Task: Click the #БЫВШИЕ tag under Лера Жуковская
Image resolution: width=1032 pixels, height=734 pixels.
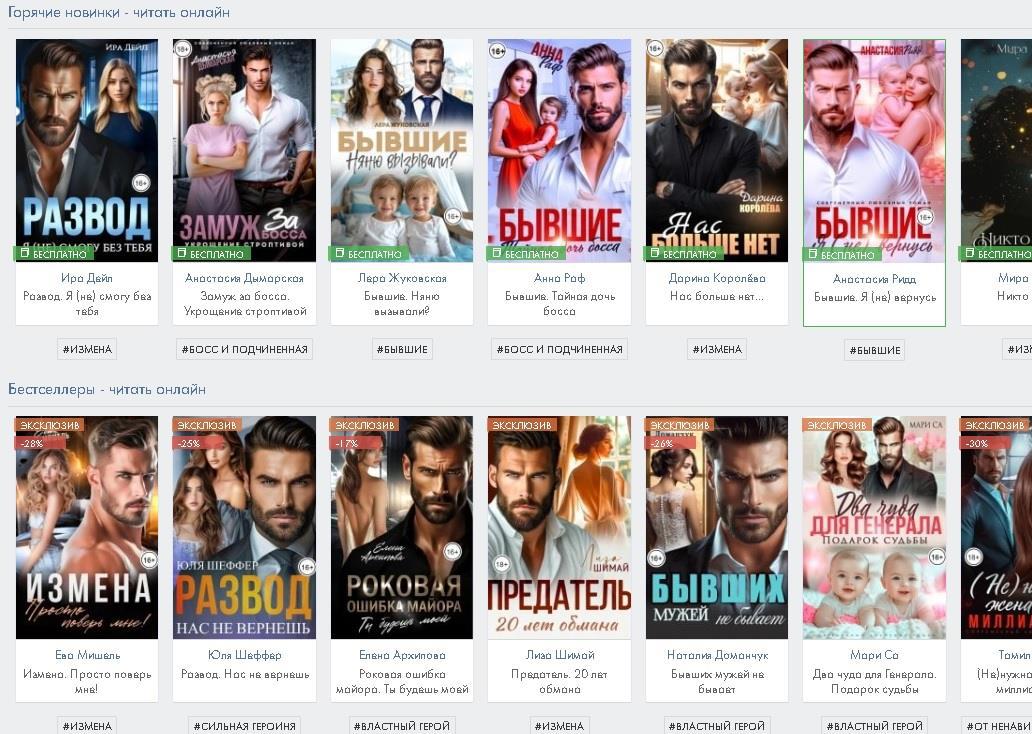Action: [401, 349]
